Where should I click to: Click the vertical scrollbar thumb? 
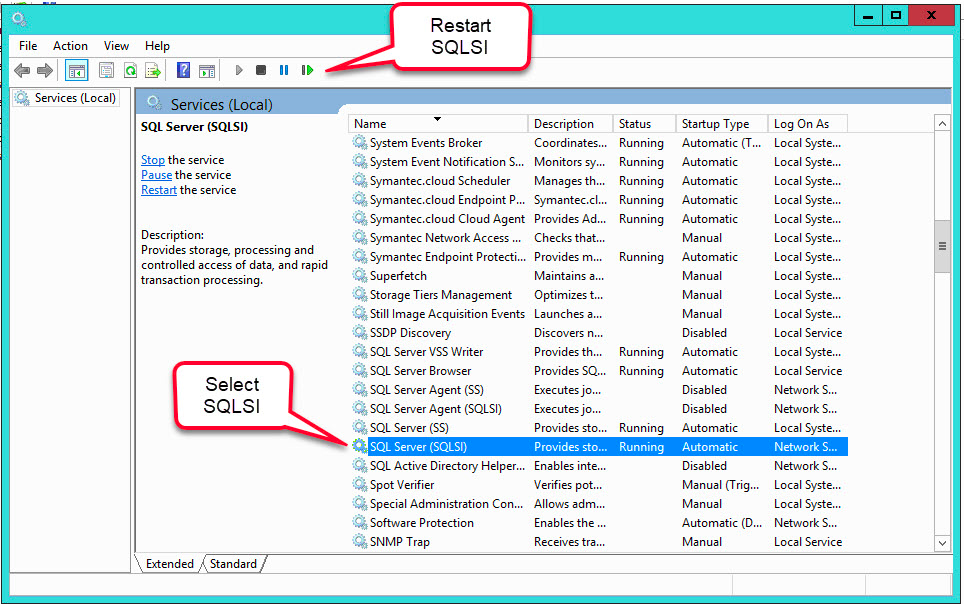point(942,246)
